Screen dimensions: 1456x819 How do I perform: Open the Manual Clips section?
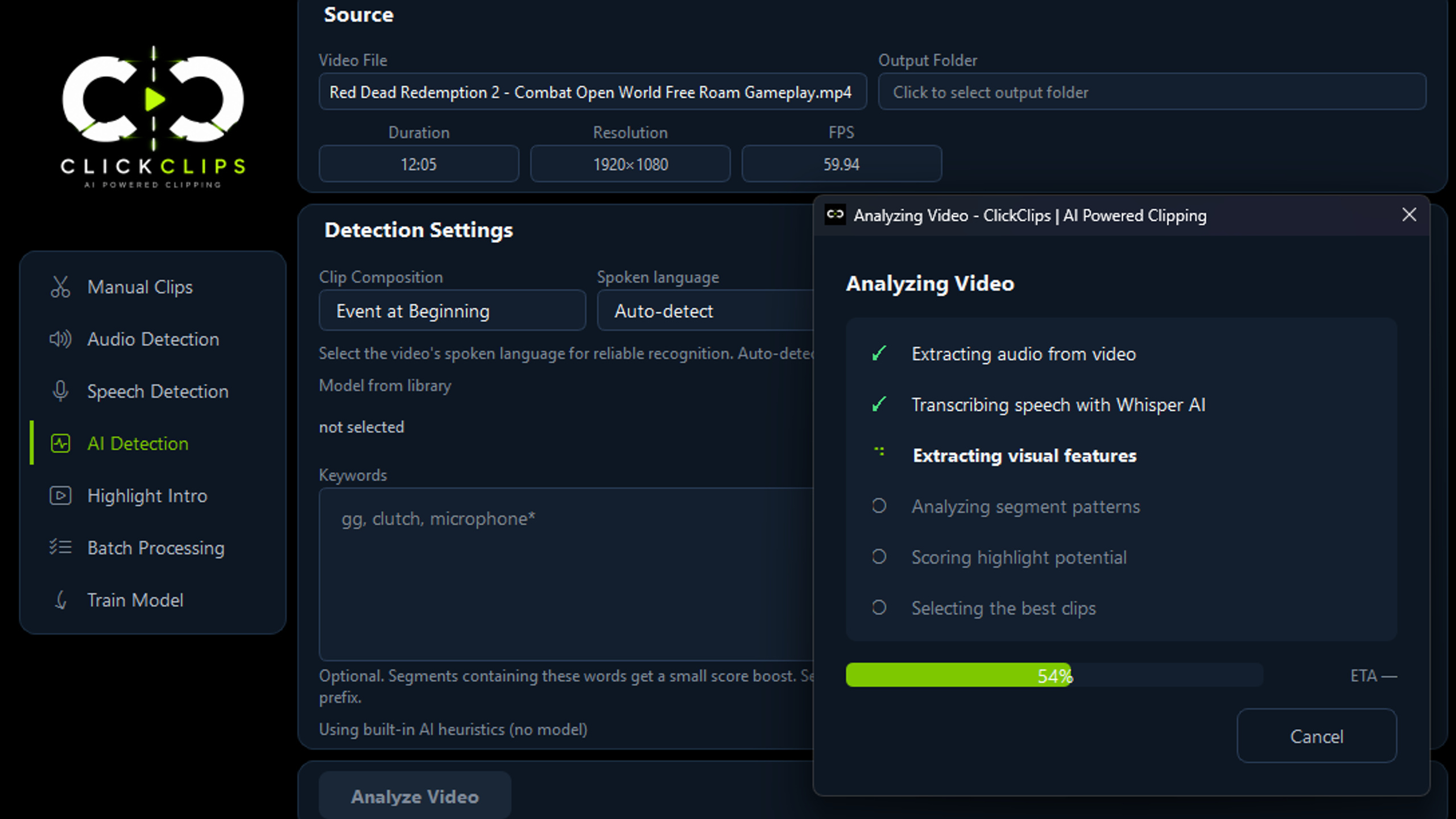pyautogui.click(x=152, y=287)
